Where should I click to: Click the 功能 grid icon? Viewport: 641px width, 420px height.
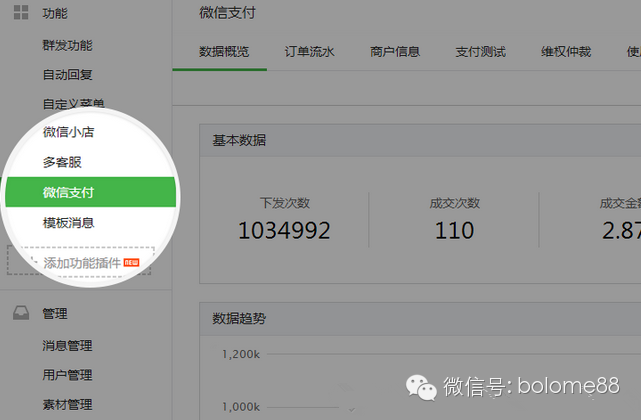[21, 12]
